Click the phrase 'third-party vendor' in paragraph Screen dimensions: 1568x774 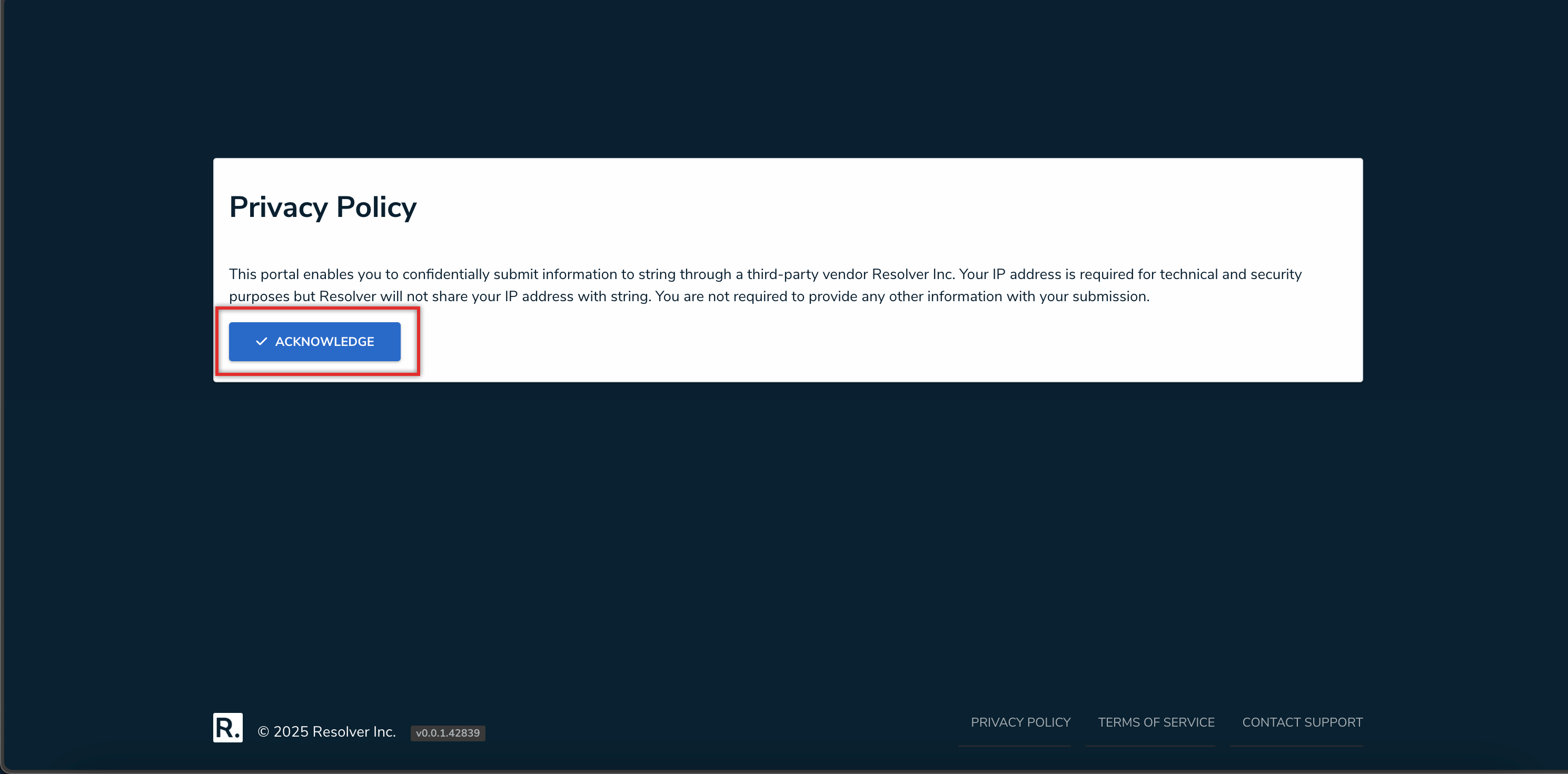click(807, 274)
